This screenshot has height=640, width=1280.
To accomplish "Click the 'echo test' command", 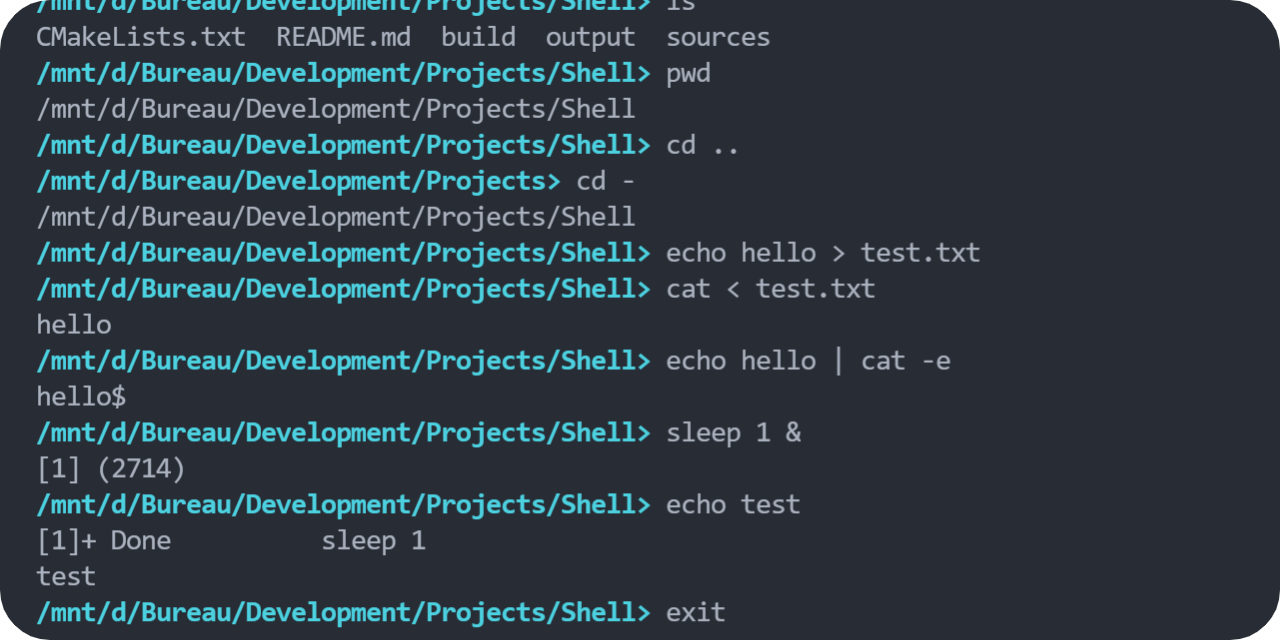I will [x=733, y=504].
